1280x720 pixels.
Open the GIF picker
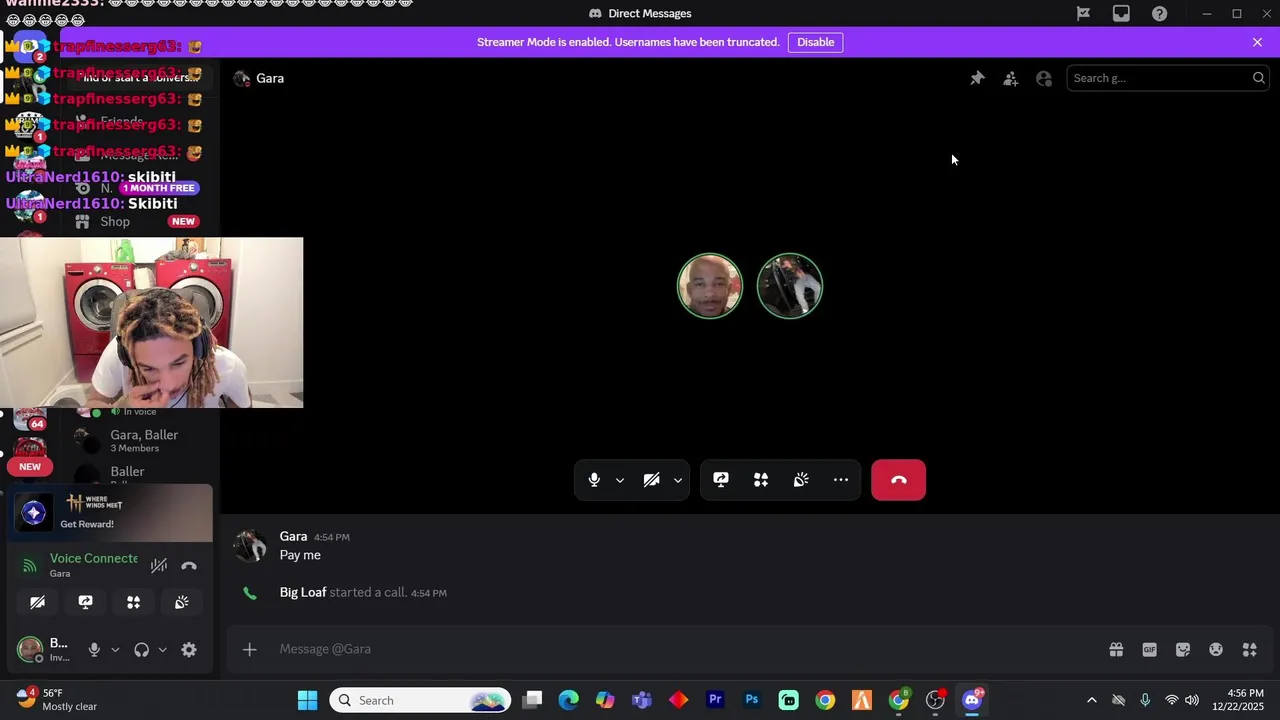(1149, 649)
